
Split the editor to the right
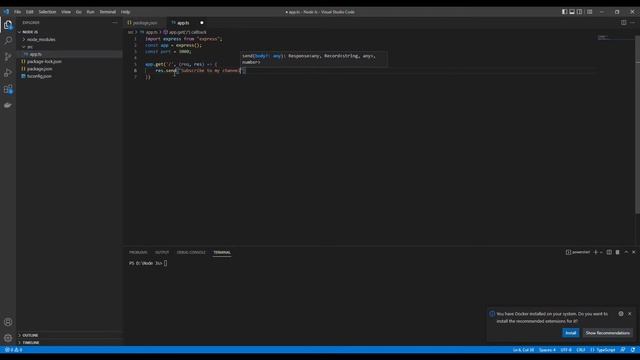click(x=624, y=23)
